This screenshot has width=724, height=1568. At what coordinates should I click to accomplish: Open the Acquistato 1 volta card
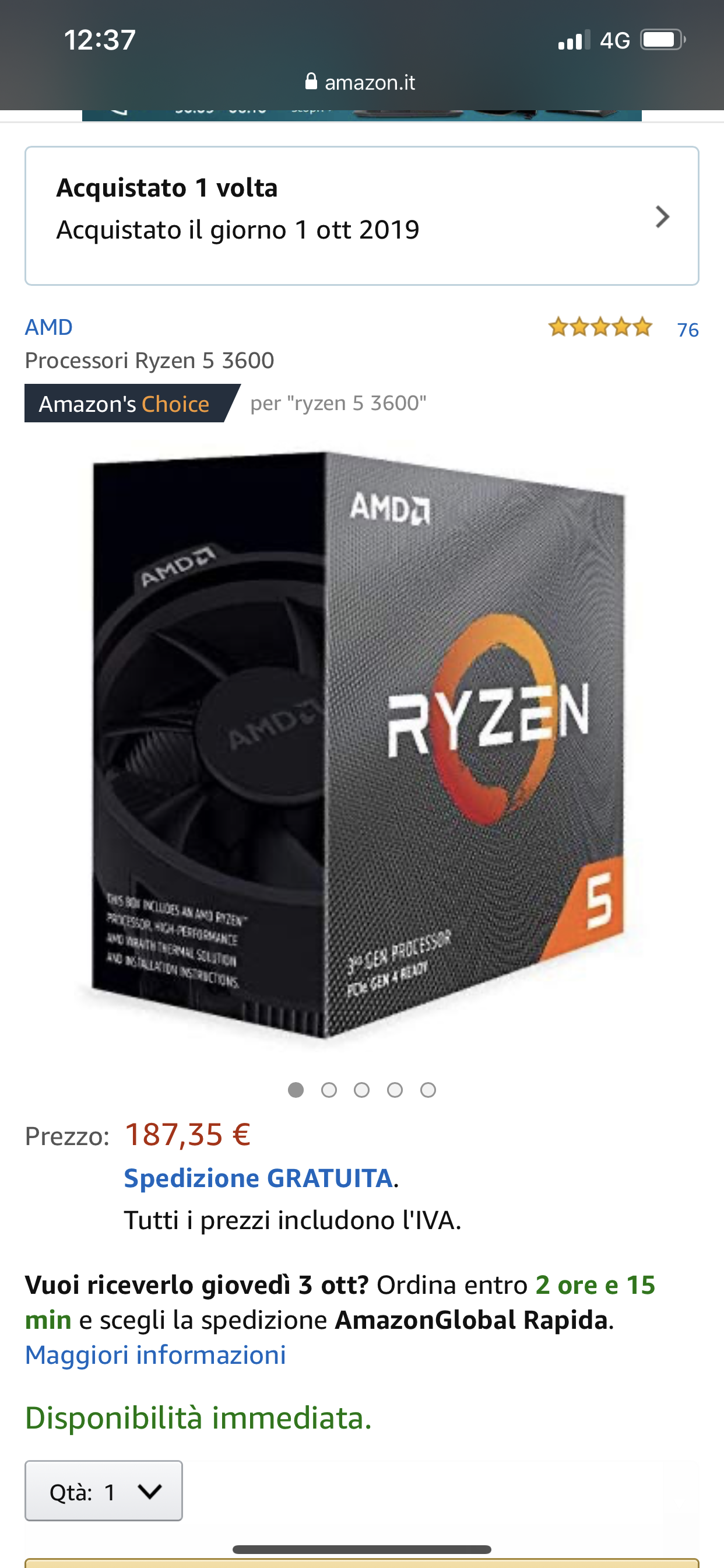click(x=362, y=215)
